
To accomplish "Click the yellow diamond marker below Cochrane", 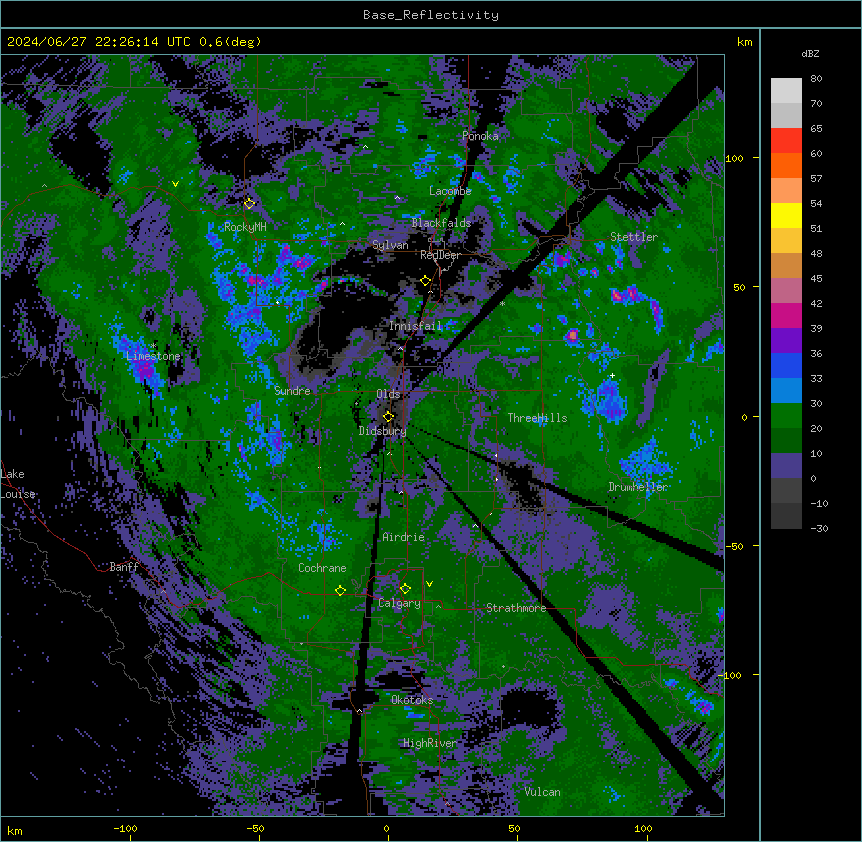I will click(x=340, y=590).
